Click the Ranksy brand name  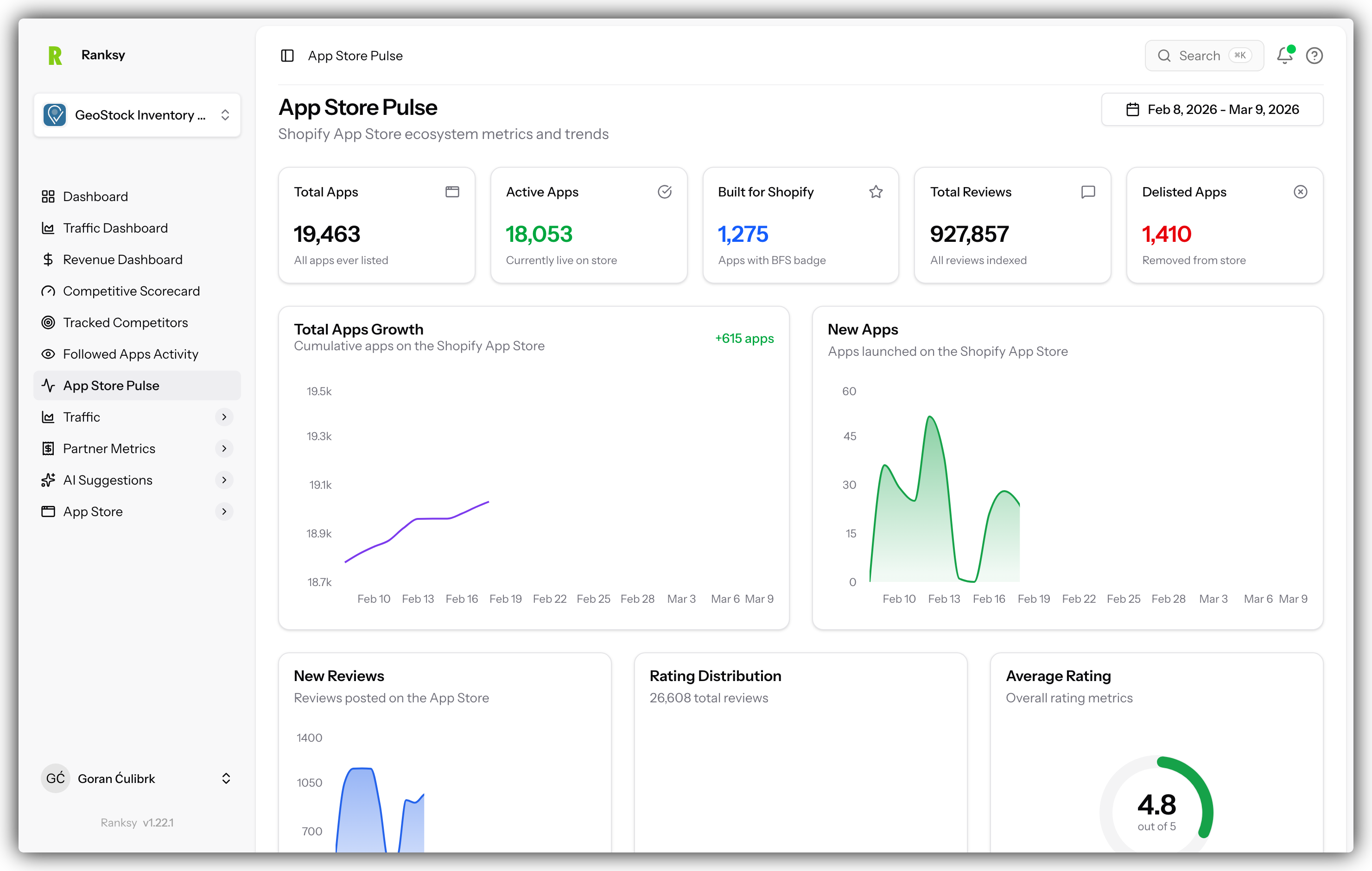[x=103, y=55]
